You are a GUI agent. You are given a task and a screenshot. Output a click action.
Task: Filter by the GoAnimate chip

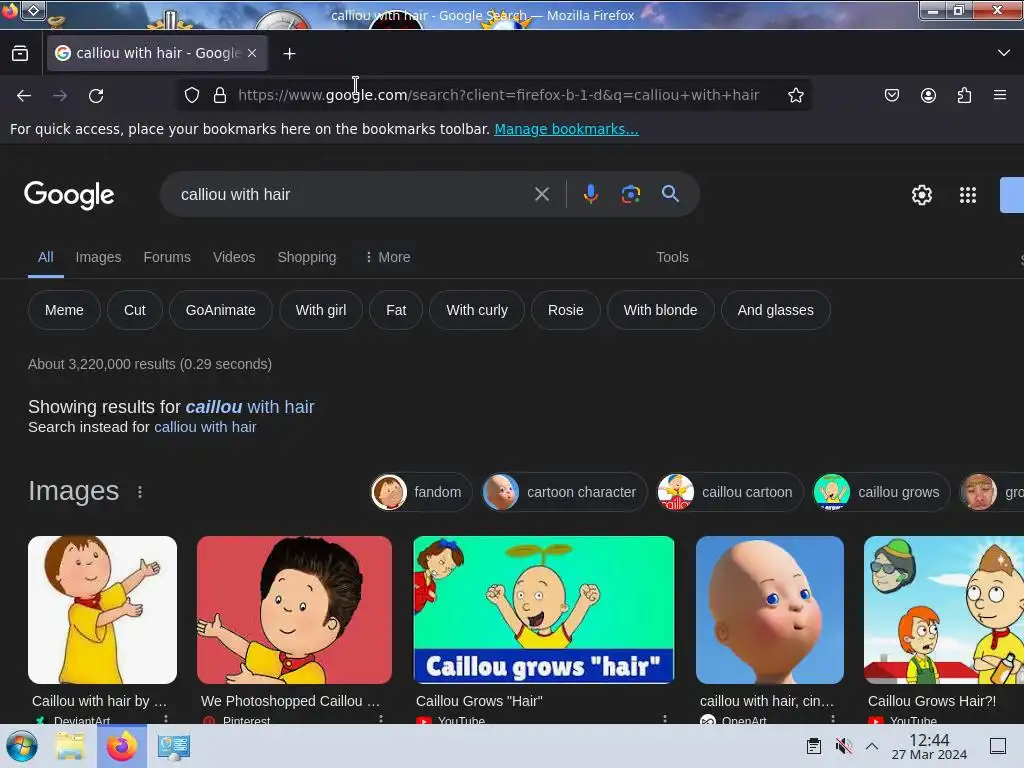coord(220,310)
